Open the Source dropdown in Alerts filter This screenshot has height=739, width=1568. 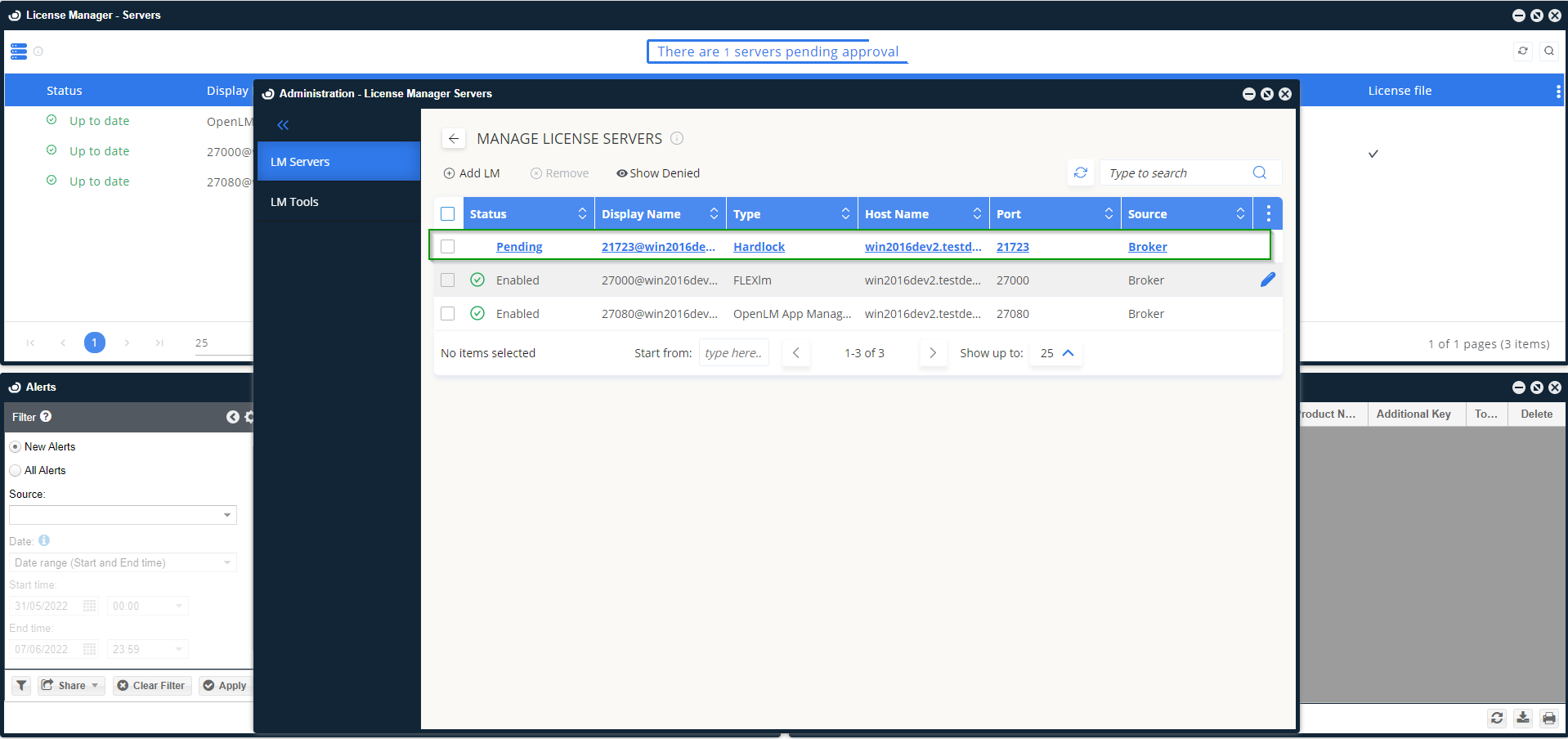pyautogui.click(x=123, y=514)
